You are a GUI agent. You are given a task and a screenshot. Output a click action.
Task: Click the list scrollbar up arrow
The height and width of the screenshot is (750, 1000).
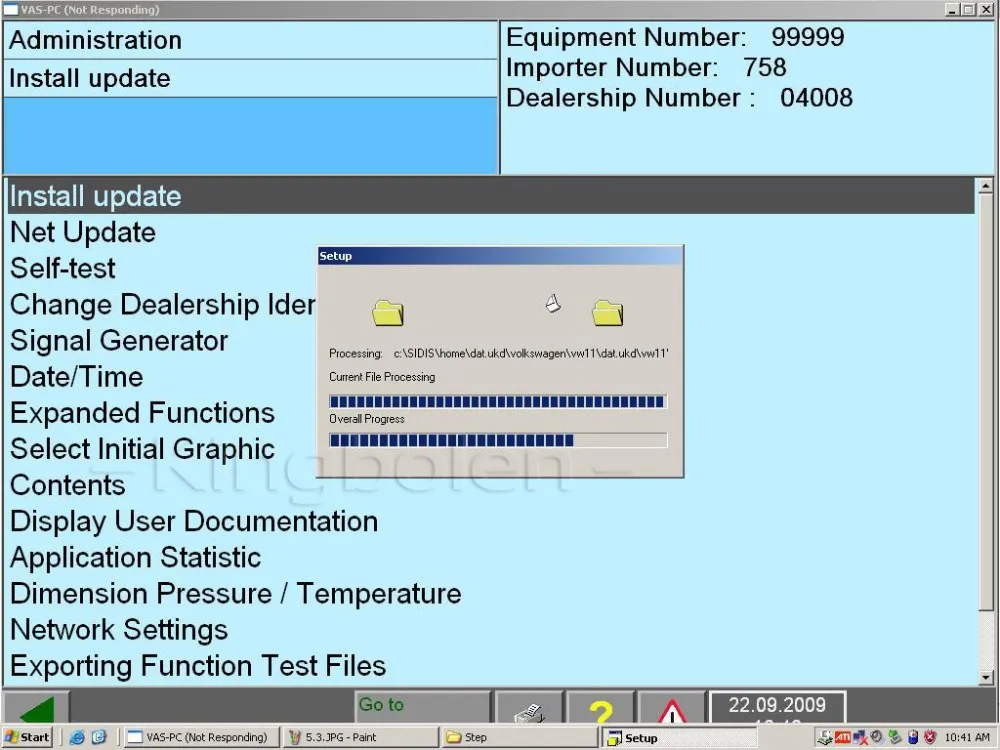click(986, 186)
